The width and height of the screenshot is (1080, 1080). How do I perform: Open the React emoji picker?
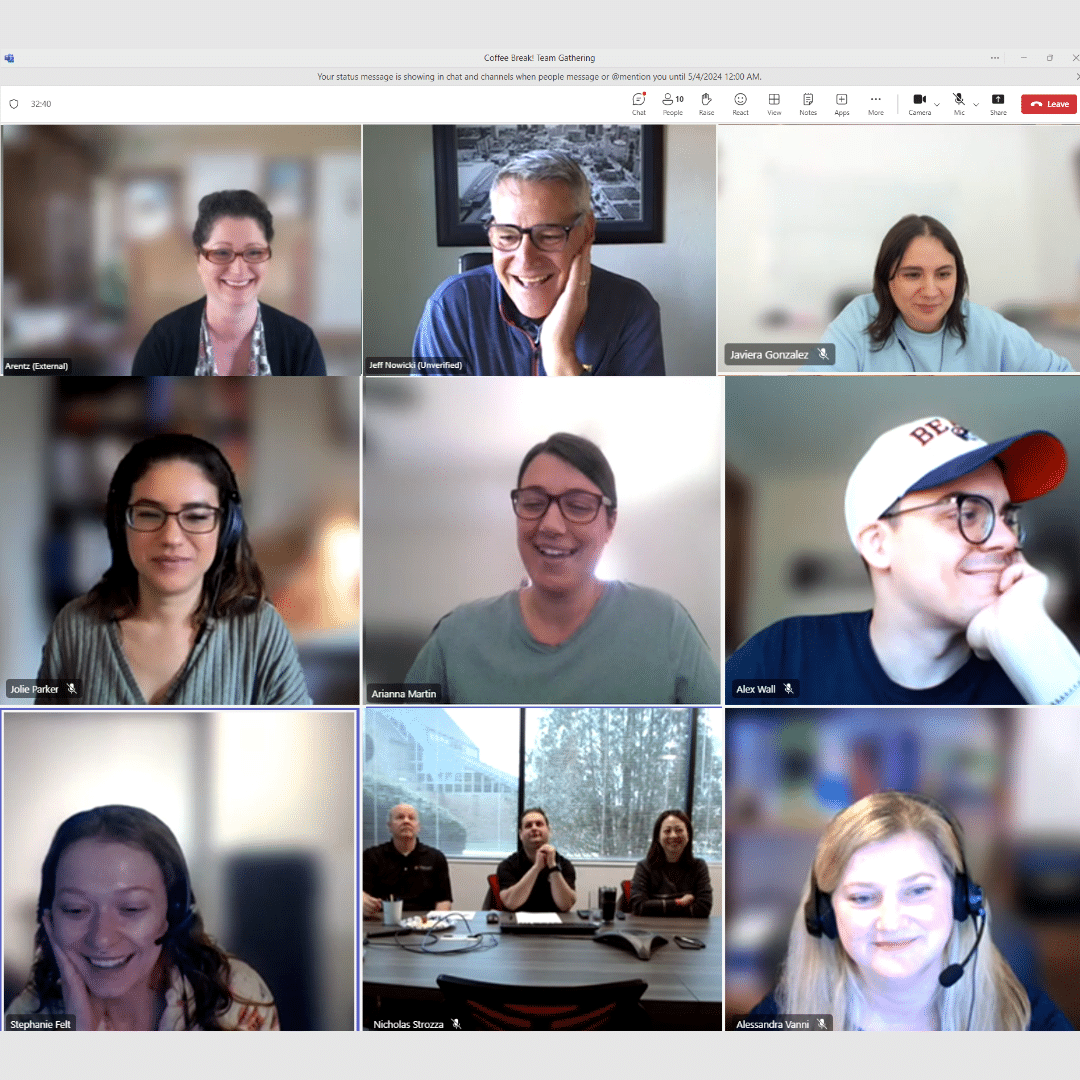[x=740, y=104]
